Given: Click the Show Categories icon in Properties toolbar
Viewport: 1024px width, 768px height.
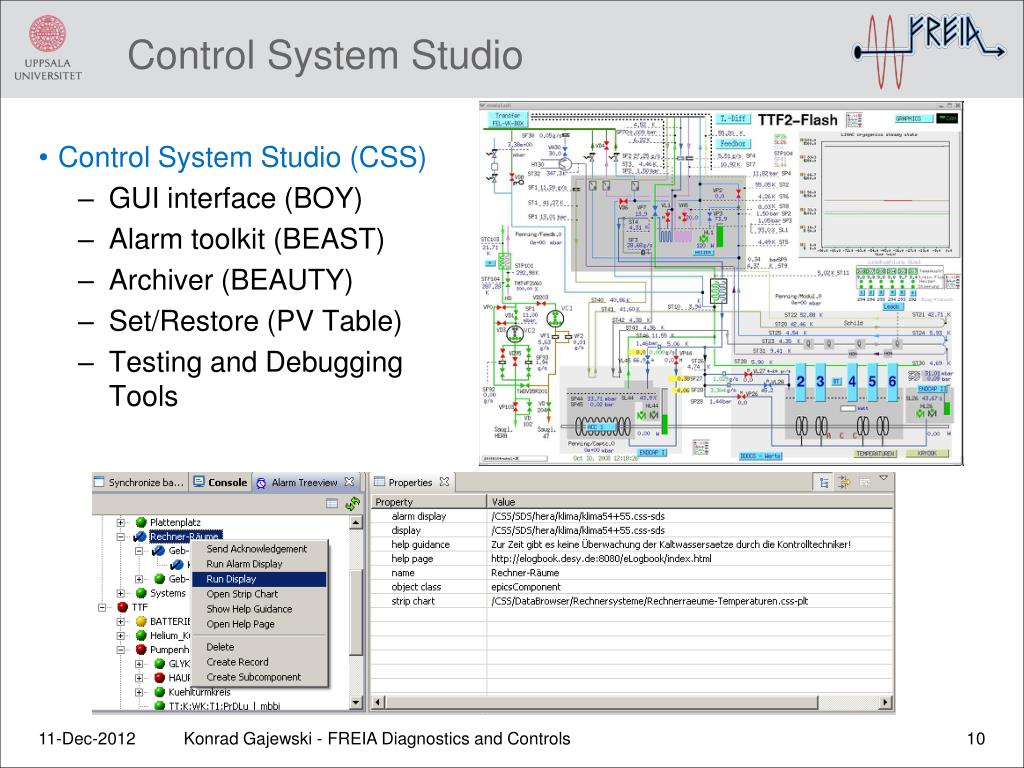Looking at the screenshot, I should pos(824,483).
